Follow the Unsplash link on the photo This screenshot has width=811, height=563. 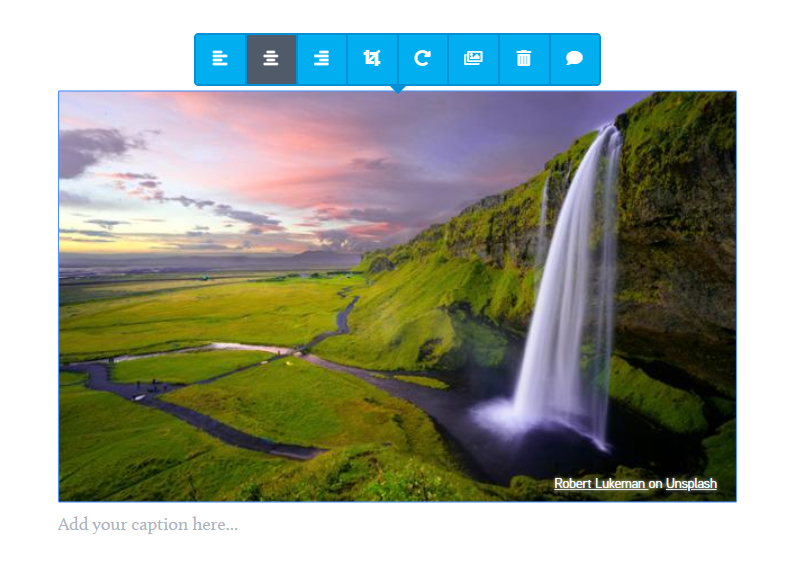click(691, 484)
